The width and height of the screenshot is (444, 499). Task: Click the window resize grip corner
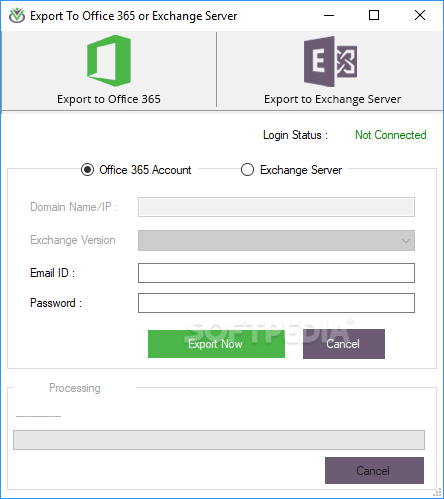[x=438, y=493]
